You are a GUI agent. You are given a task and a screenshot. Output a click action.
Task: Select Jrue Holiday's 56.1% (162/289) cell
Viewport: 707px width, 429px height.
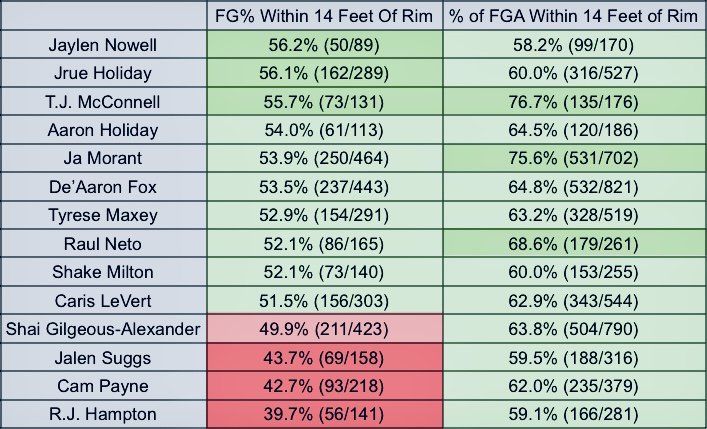point(325,73)
